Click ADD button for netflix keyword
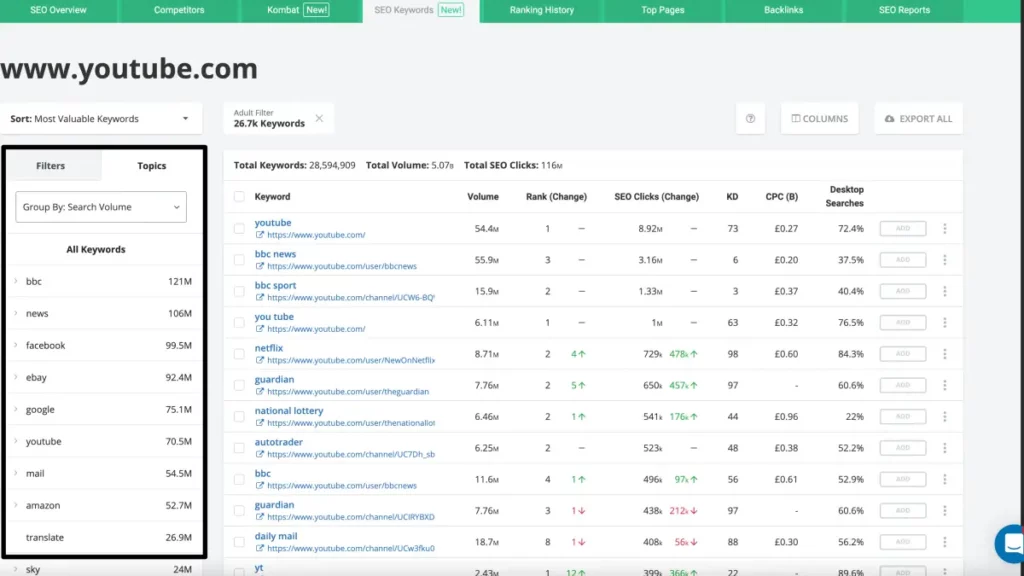The width and height of the screenshot is (1024, 576). coord(903,354)
